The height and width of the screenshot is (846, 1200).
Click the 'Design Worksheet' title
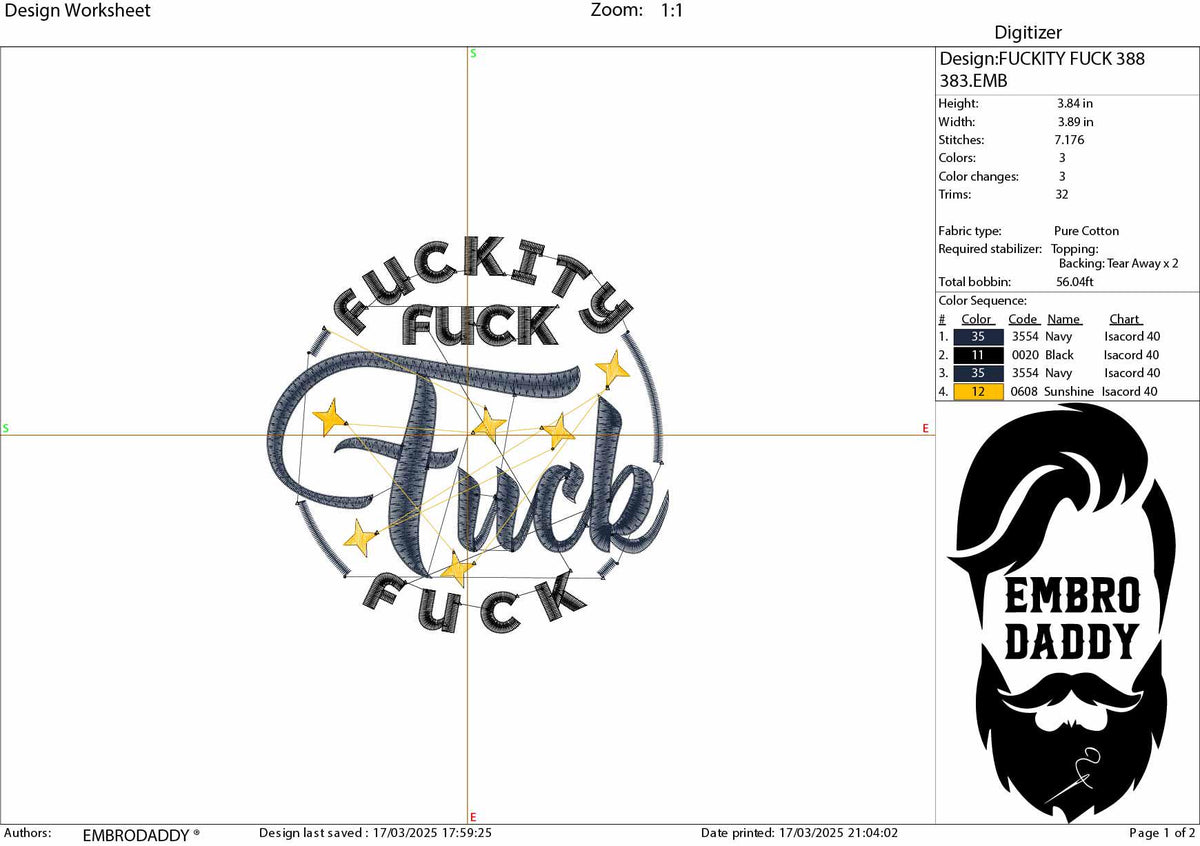pos(77,10)
